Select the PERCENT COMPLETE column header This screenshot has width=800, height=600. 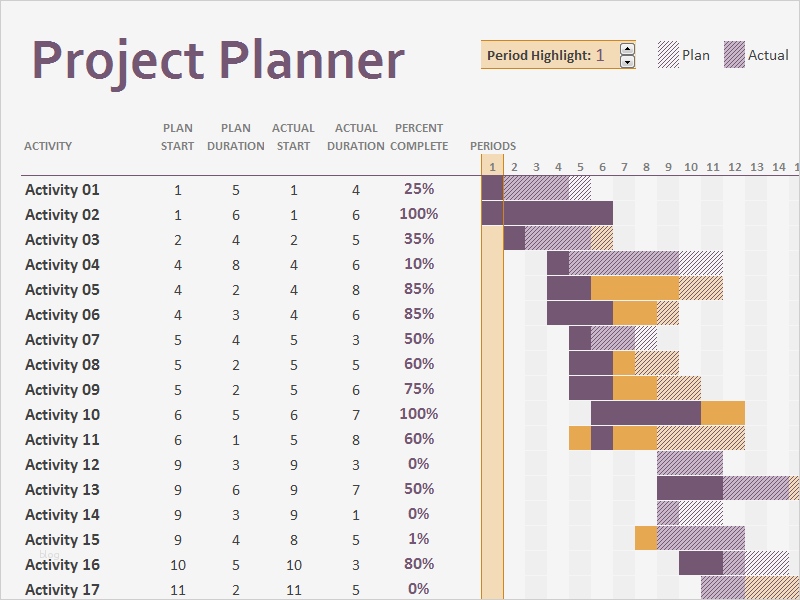coord(419,137)
